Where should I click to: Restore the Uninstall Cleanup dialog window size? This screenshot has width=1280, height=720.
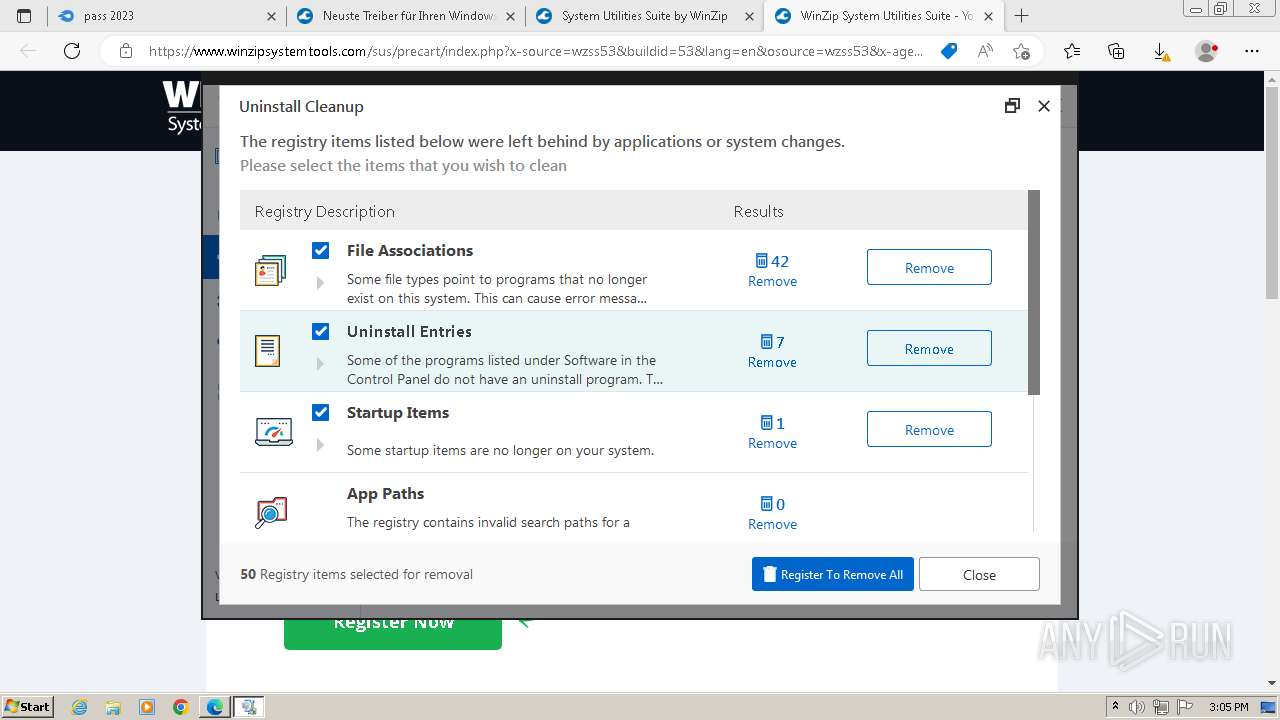(x=1012, y=106)
